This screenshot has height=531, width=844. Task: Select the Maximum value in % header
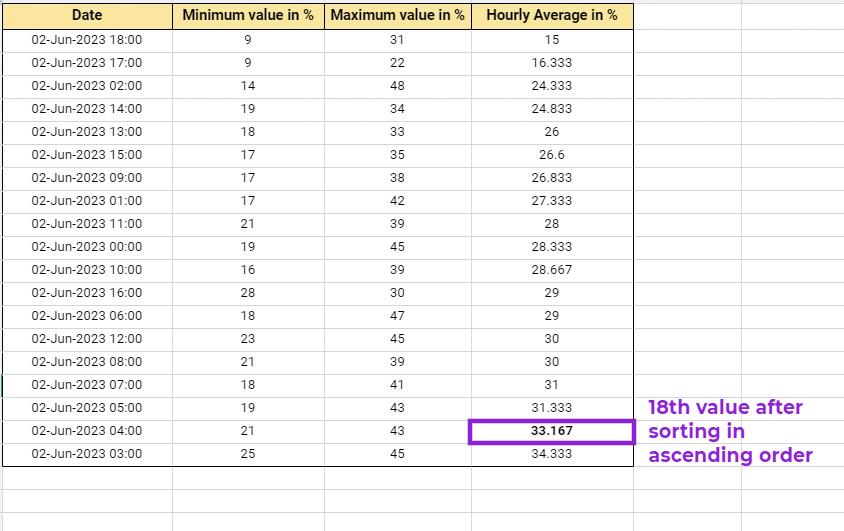[397, 16]
